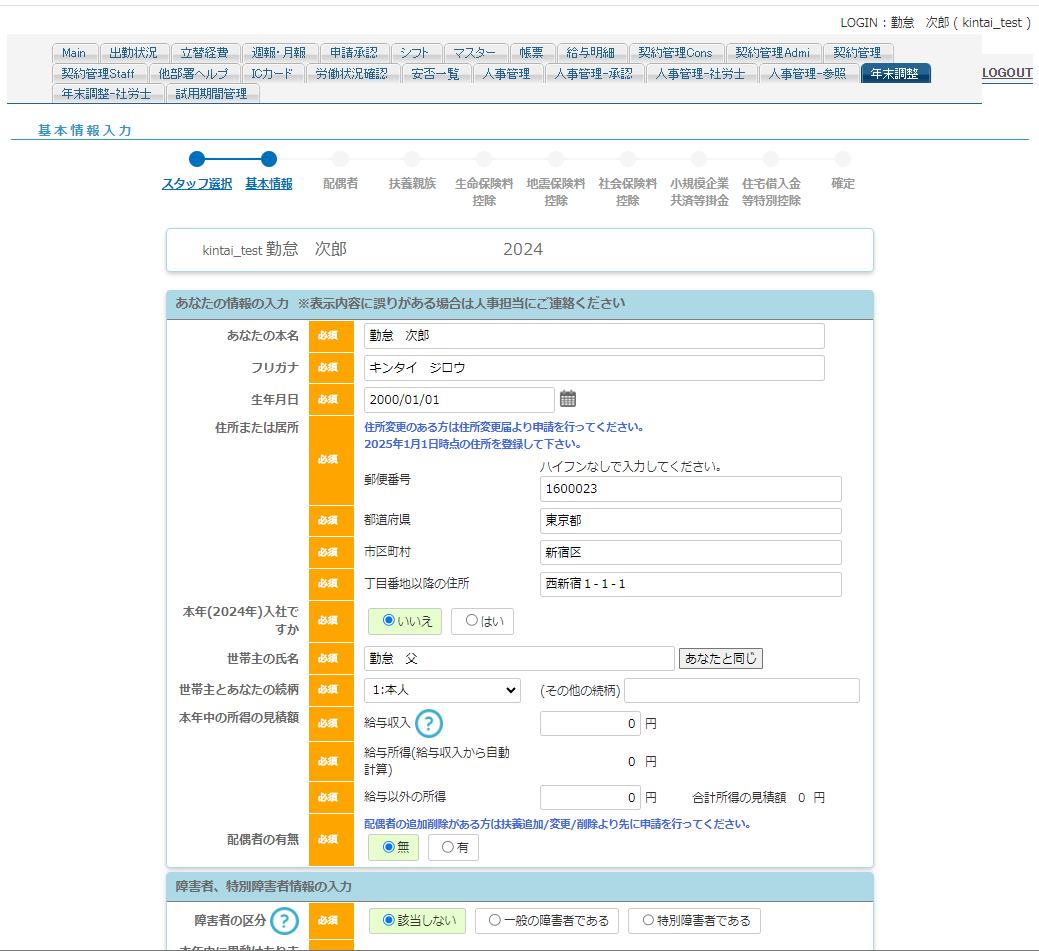
Task: Switch to the 給与明細 tab
Action: click(x=590, y=53)
